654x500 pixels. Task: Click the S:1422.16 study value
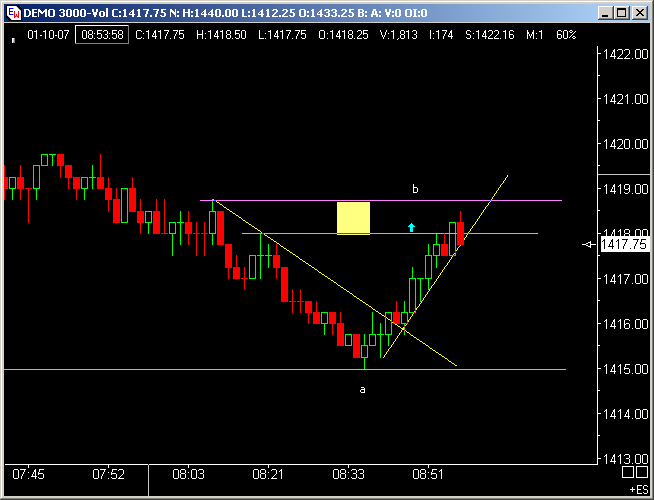[x=490, y=35]
